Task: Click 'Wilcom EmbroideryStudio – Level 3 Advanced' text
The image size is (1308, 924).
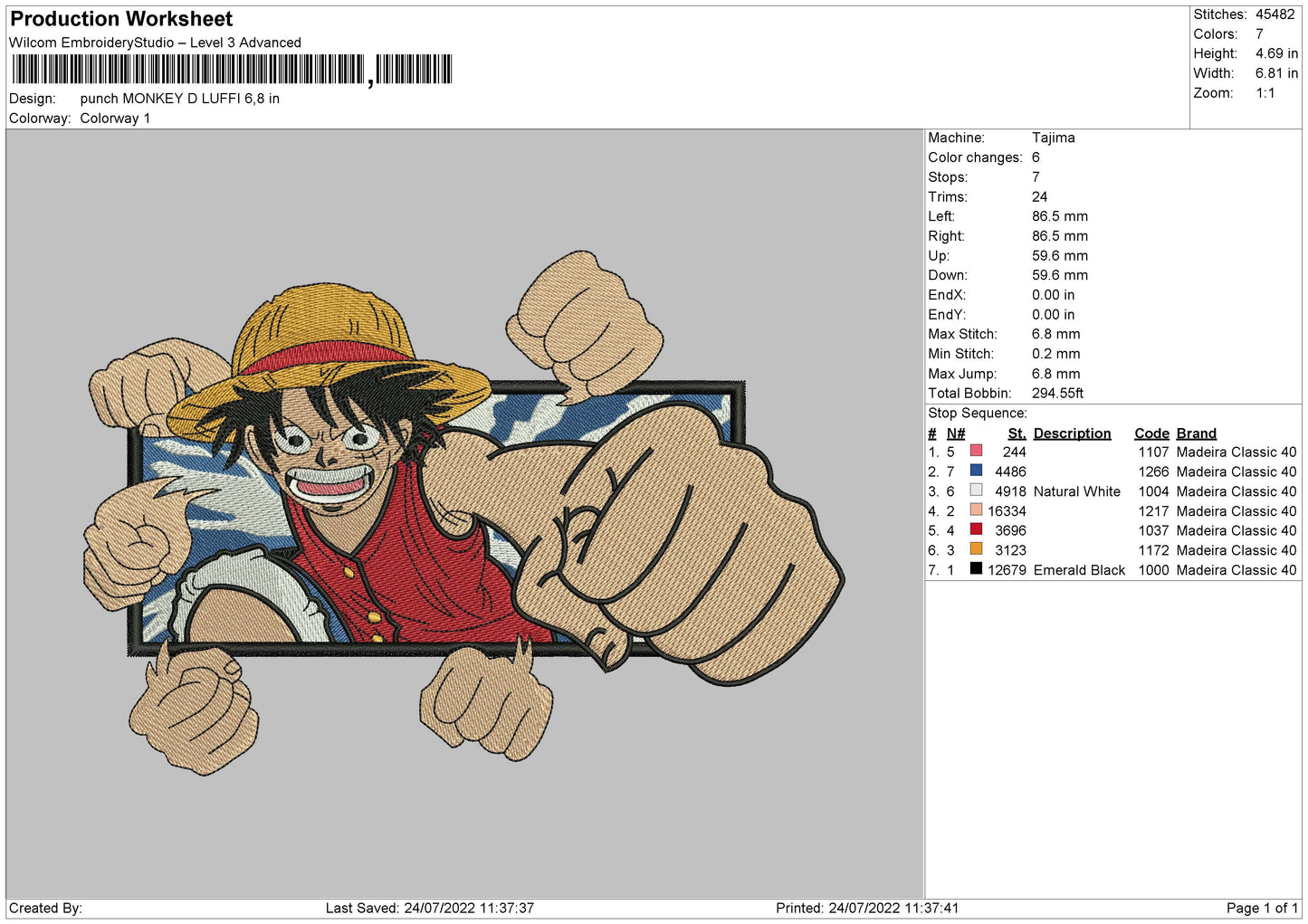Action: pyautogui.click(x=155, y=43)
